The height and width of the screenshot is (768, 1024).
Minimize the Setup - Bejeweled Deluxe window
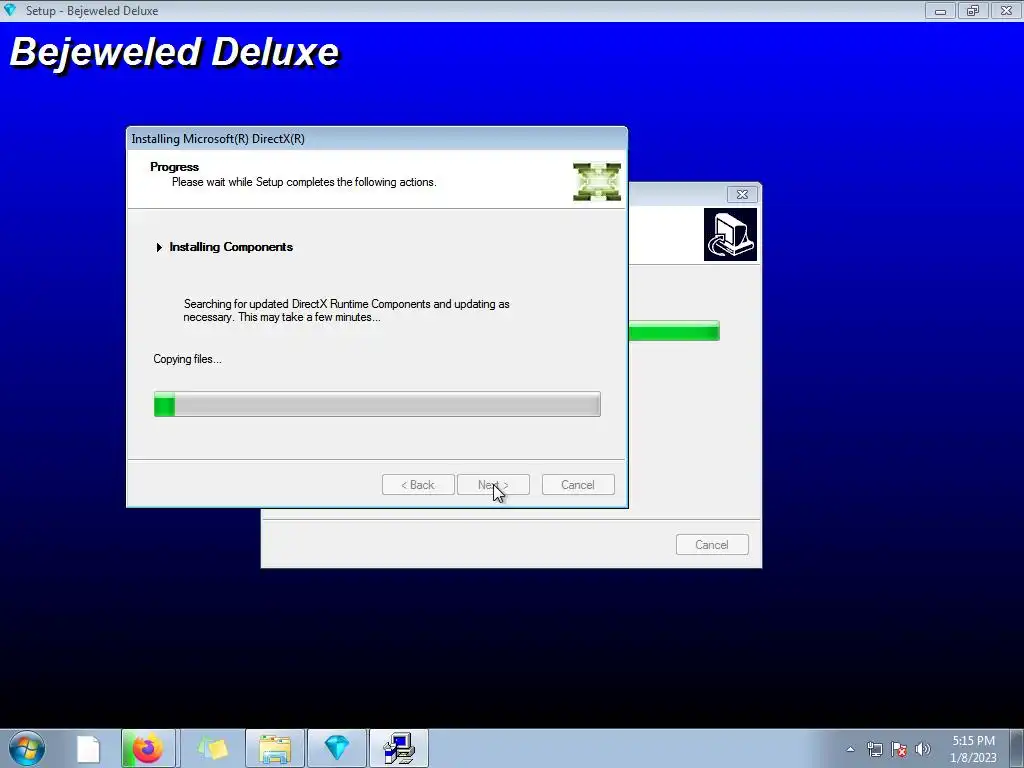[x=940, y=10]
